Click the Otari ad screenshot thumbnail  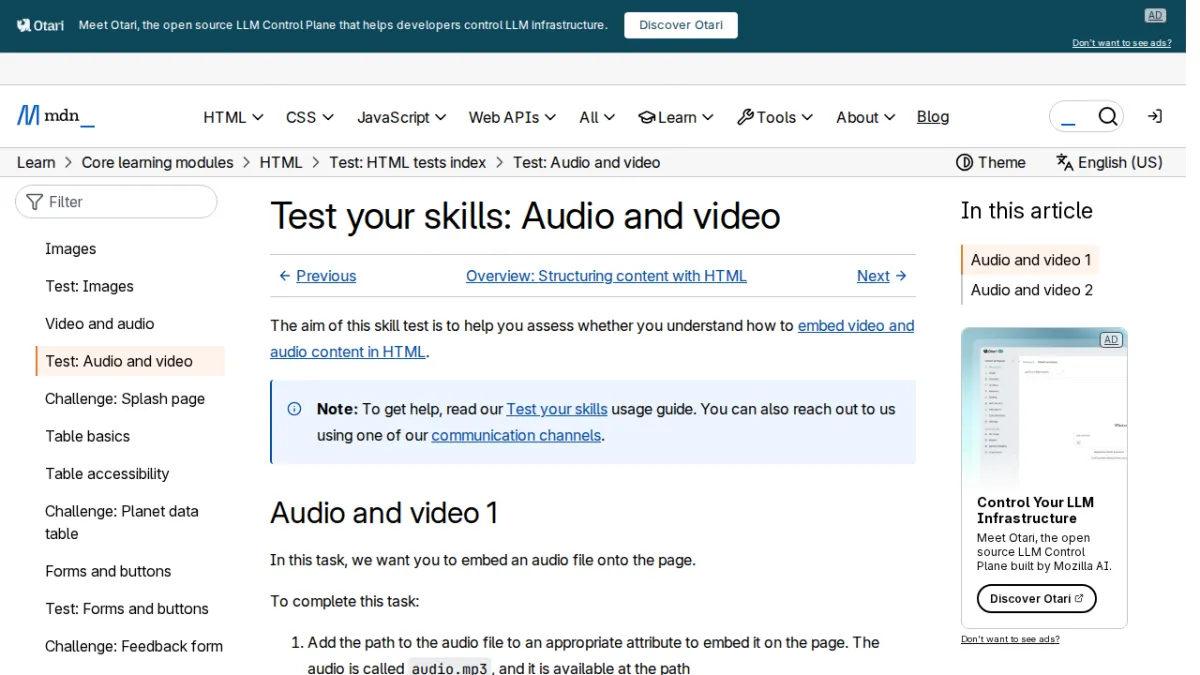pos(1044,407)
